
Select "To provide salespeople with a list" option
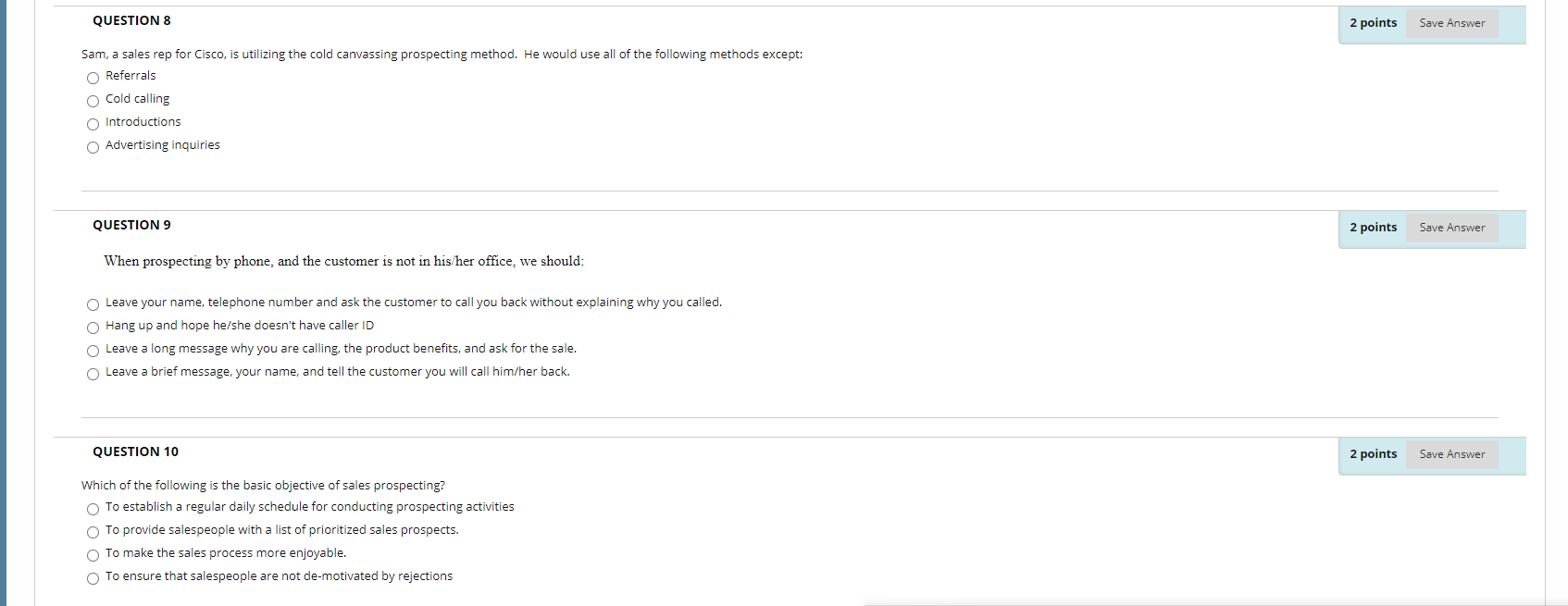(93, 531)
